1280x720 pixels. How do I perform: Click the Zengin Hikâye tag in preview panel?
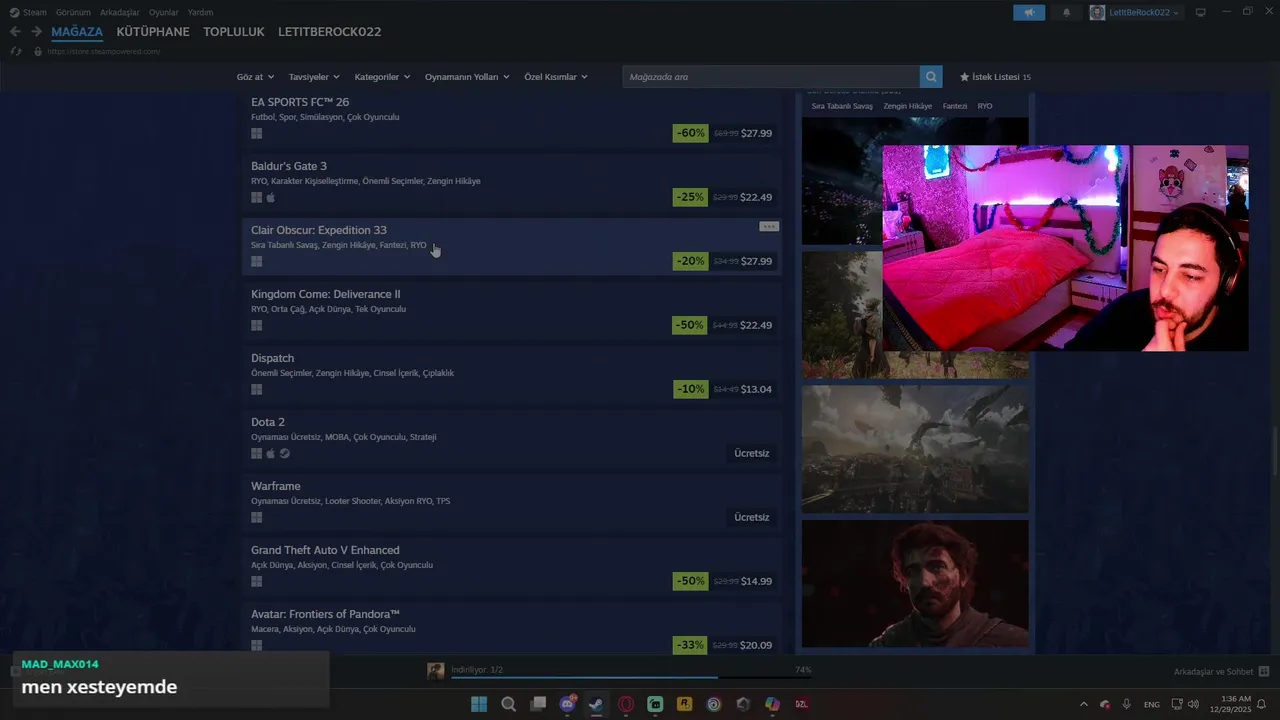tap(907, 106)
